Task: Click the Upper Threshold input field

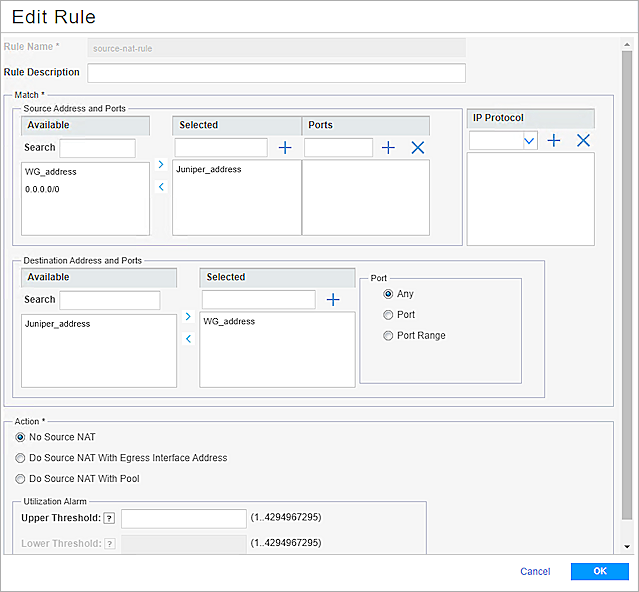Action: [x=184, y=519]
